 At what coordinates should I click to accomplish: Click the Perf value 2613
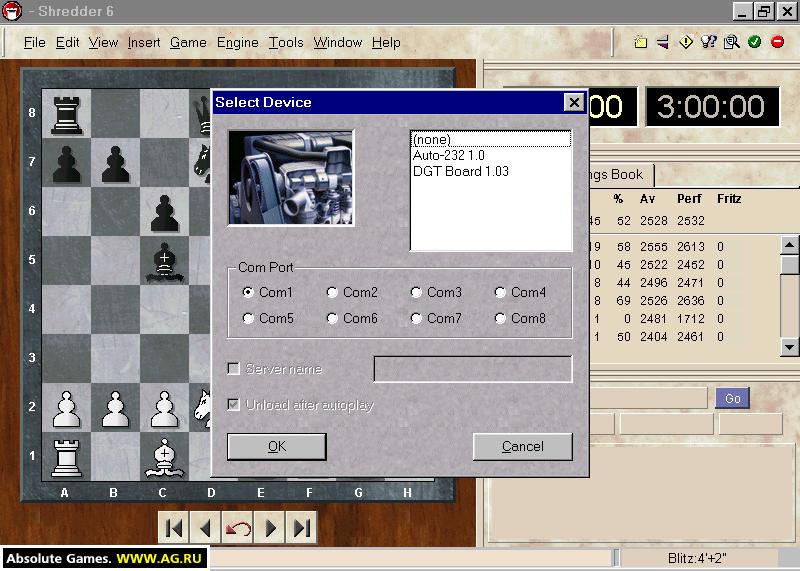pyautogui.click(x=691, y=246)
